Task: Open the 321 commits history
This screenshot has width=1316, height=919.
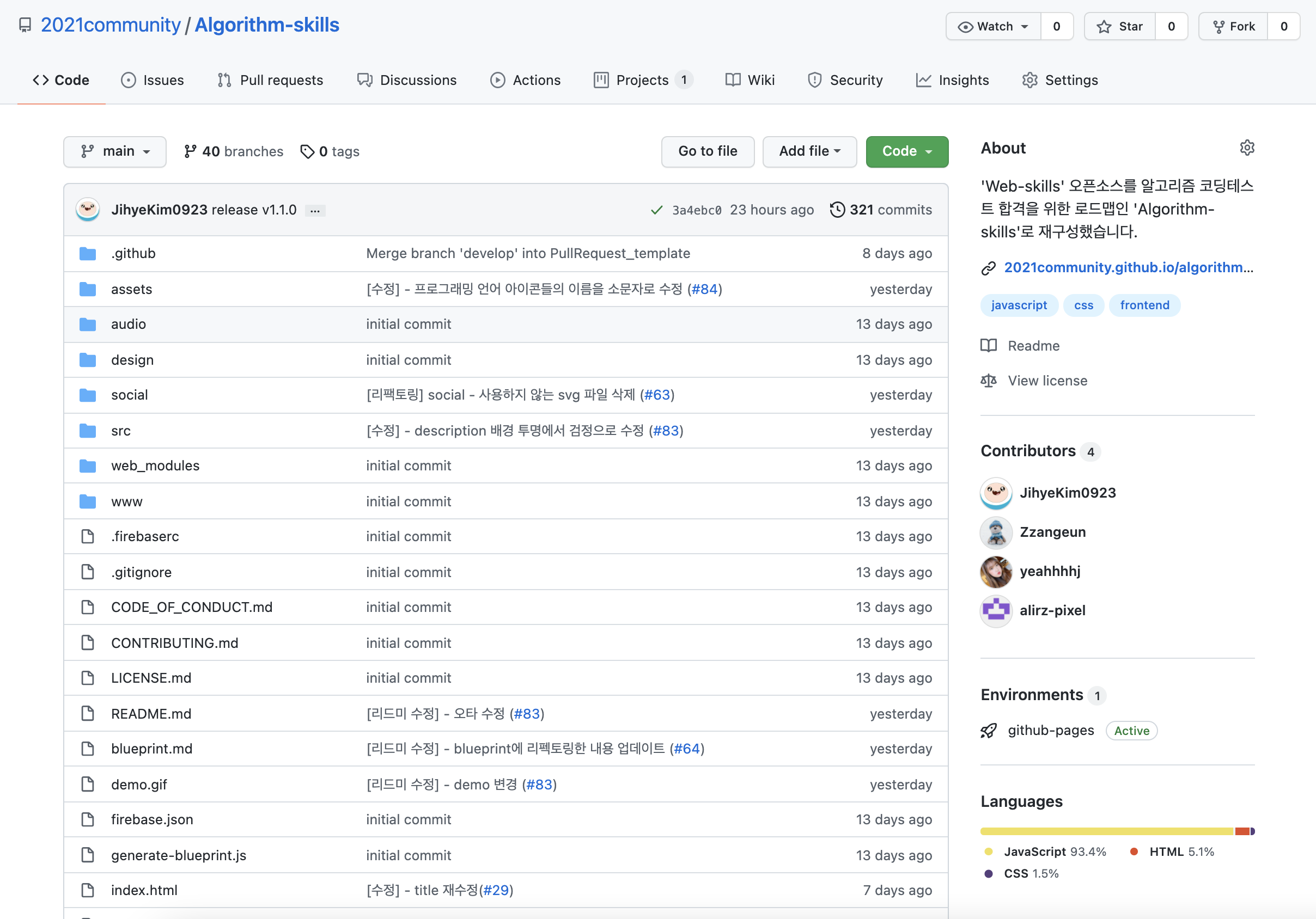Action: [x=881, y=210]
